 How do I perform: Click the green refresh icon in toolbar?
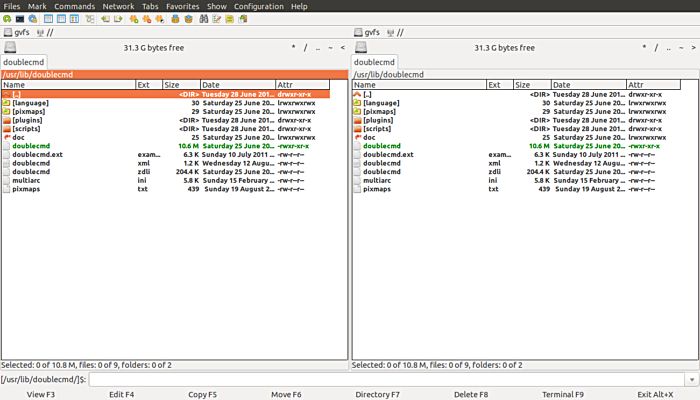(7, 19)
